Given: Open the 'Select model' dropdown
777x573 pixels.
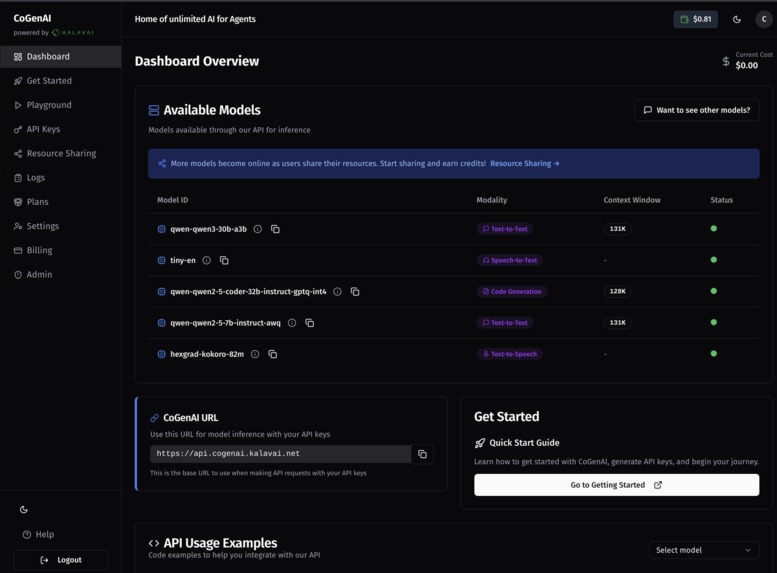Looking at the screenshot, I should click(x=704, y=550).
